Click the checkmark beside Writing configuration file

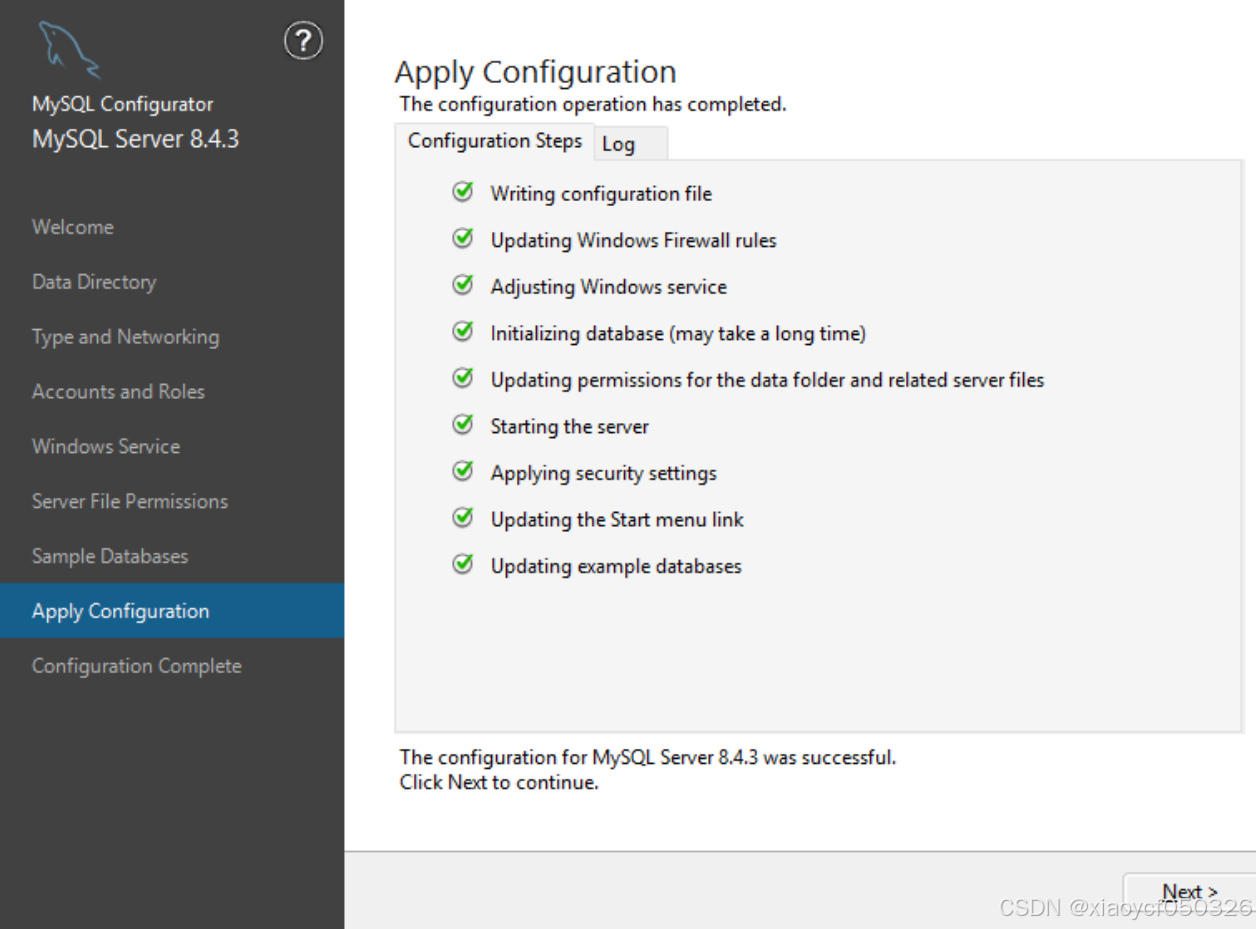[x=463, y=192]
